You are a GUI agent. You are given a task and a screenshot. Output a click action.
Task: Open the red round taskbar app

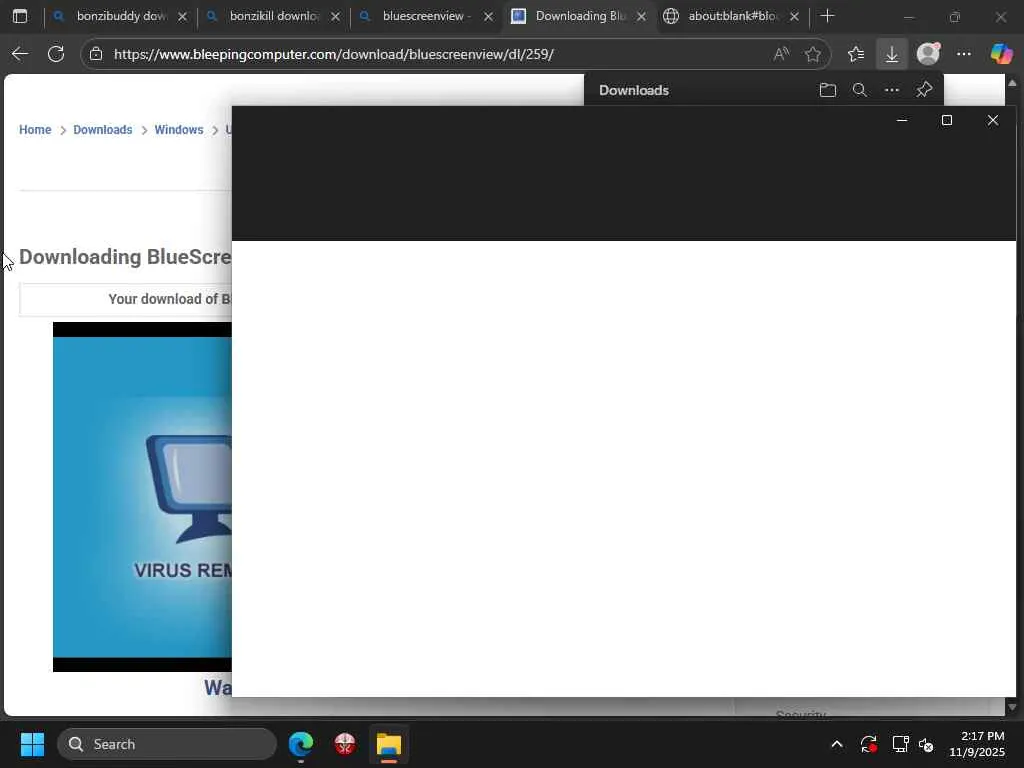(345, 744)
